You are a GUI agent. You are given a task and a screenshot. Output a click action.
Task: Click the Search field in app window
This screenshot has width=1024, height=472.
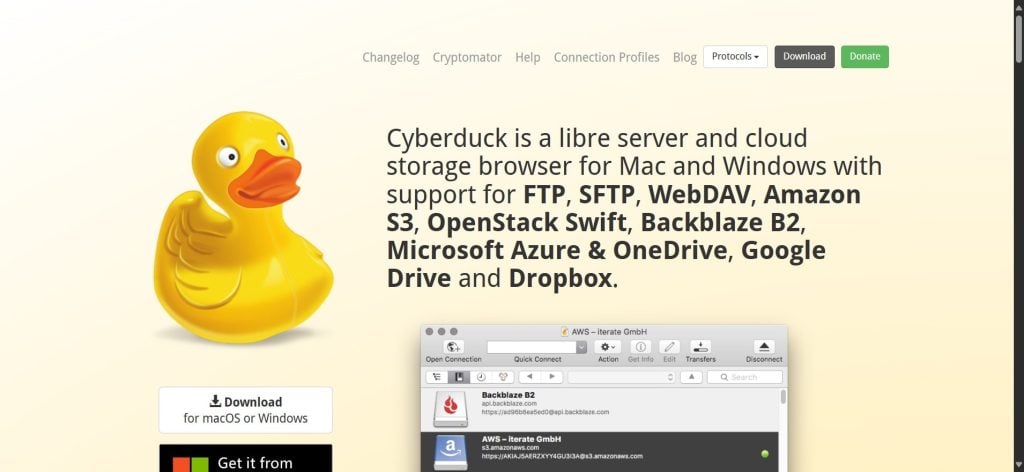744,377
